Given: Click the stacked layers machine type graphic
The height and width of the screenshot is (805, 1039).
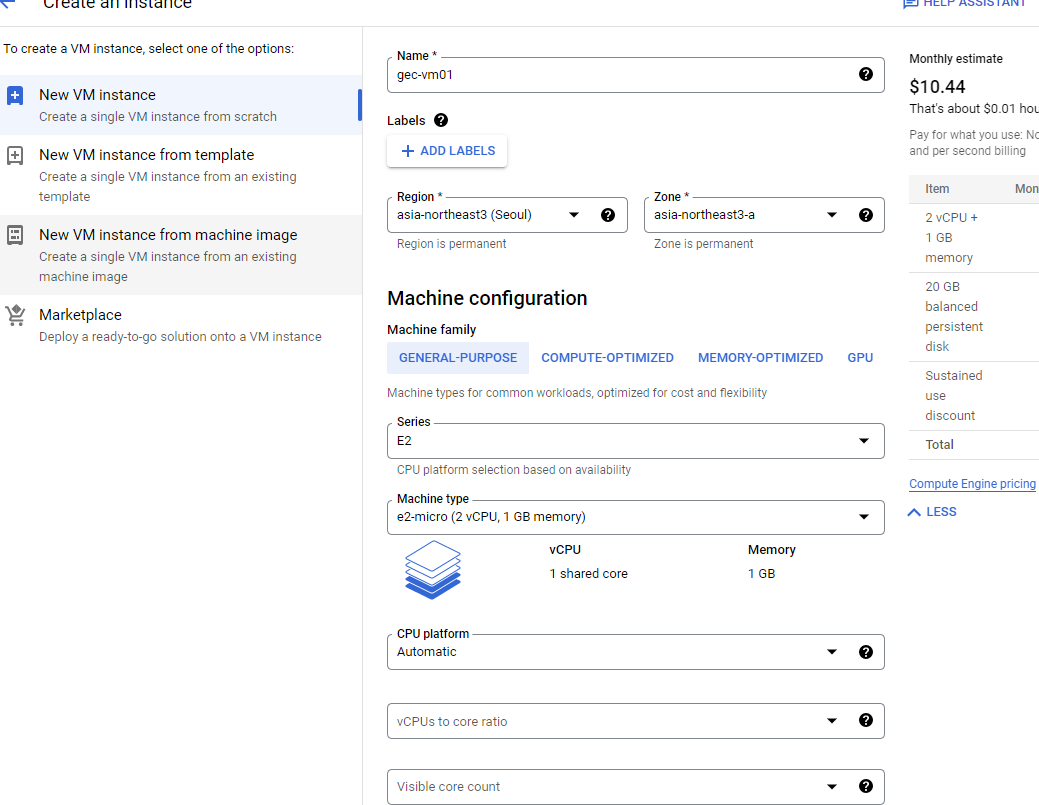Looking at the screenshot, I should [x=433, y=570].
